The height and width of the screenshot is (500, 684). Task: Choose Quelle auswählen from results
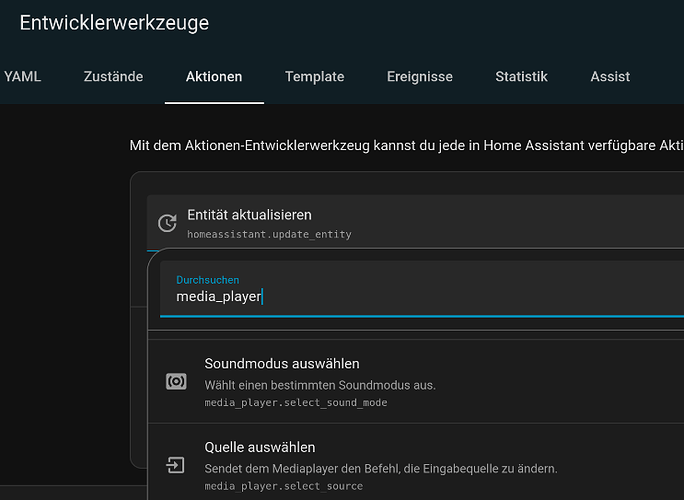416,462
